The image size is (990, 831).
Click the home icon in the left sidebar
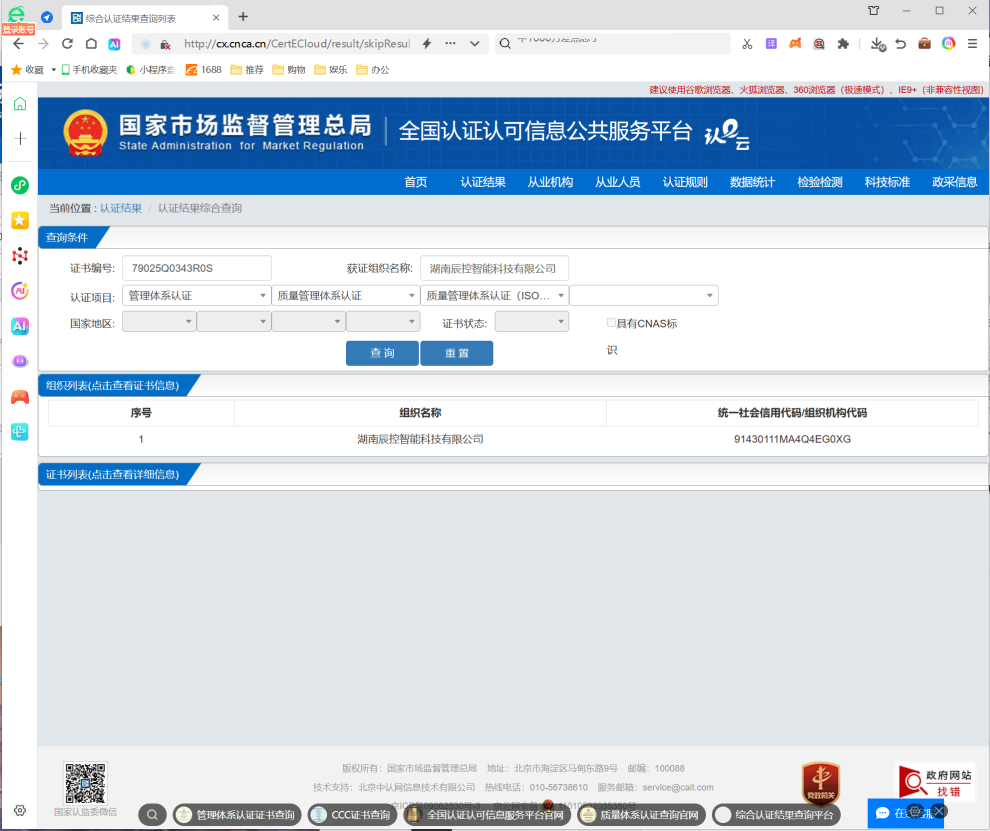click(20, 103)
